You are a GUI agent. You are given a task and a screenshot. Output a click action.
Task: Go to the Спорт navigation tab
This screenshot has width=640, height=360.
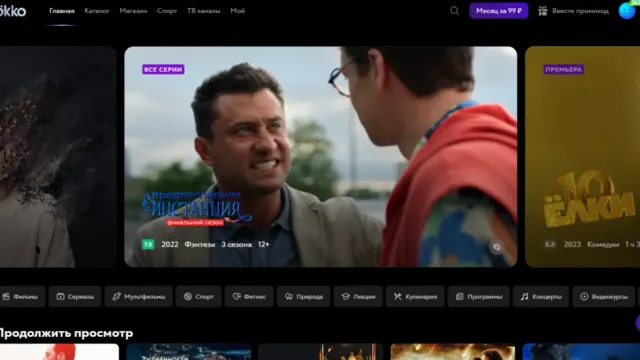pos(167,11)
